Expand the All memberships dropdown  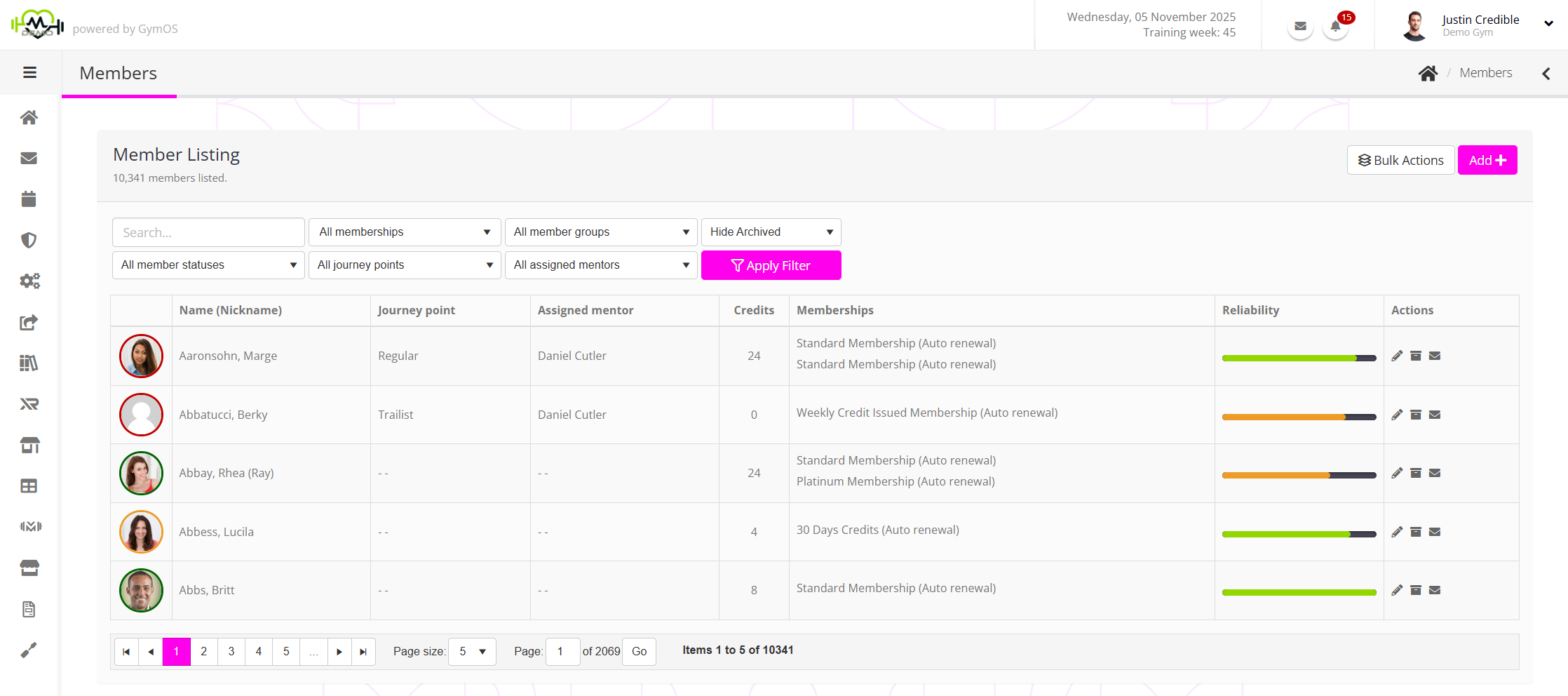coord(405,232)
